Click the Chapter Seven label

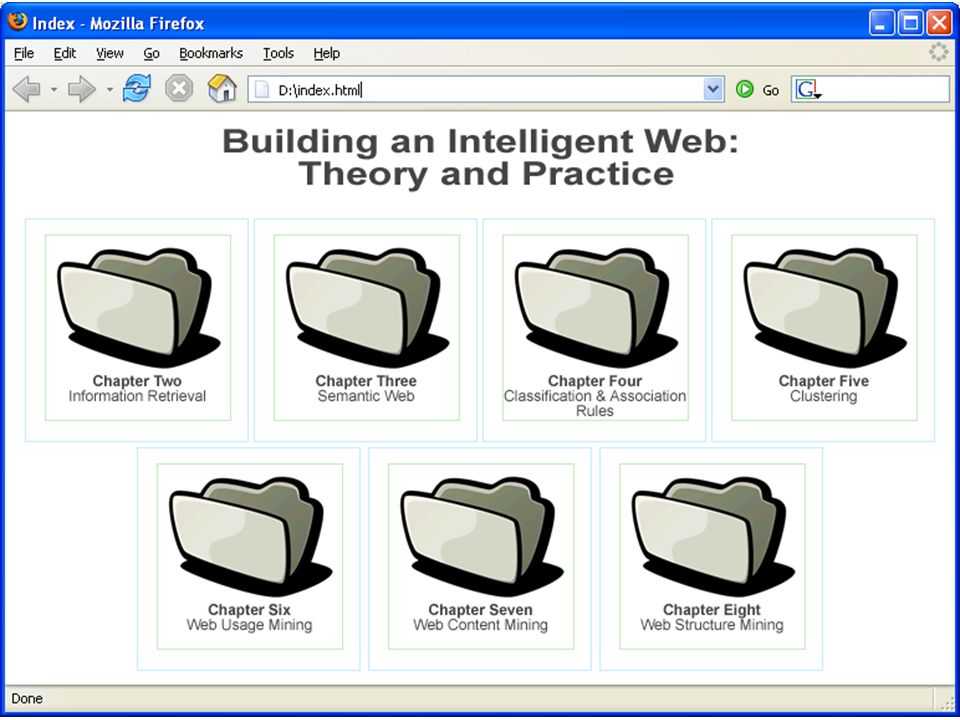(x=481, y=610)
